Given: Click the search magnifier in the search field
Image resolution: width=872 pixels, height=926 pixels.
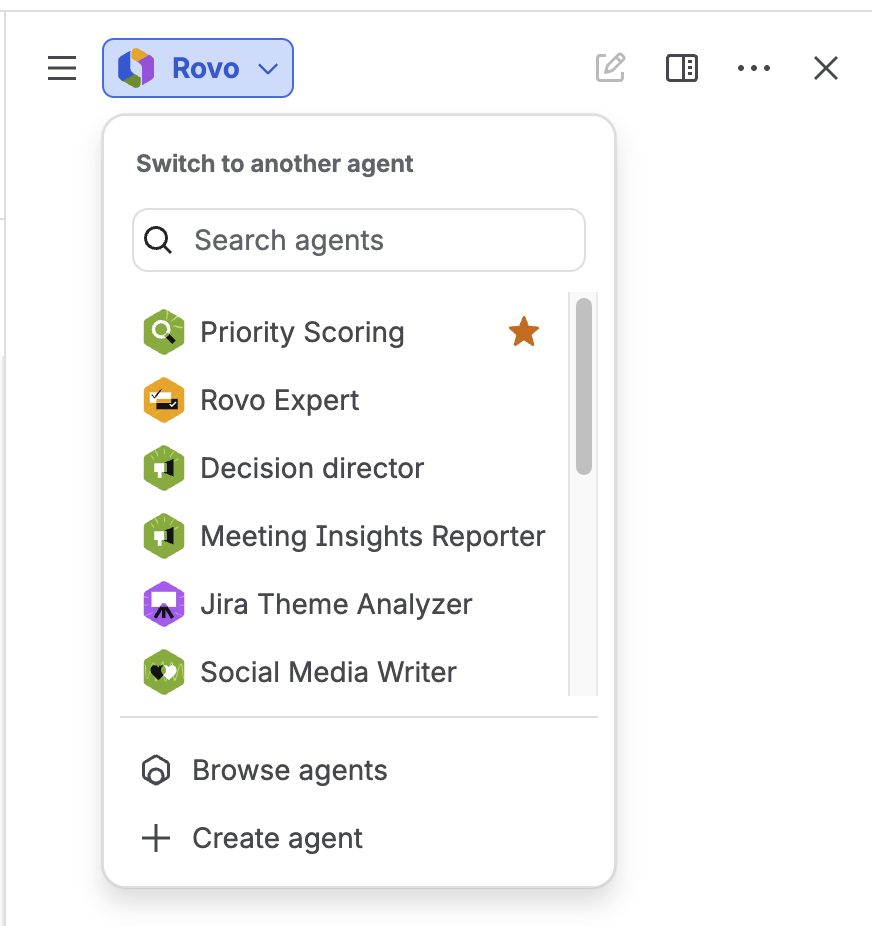Looking at the screenshot, I should click(158, 240).
